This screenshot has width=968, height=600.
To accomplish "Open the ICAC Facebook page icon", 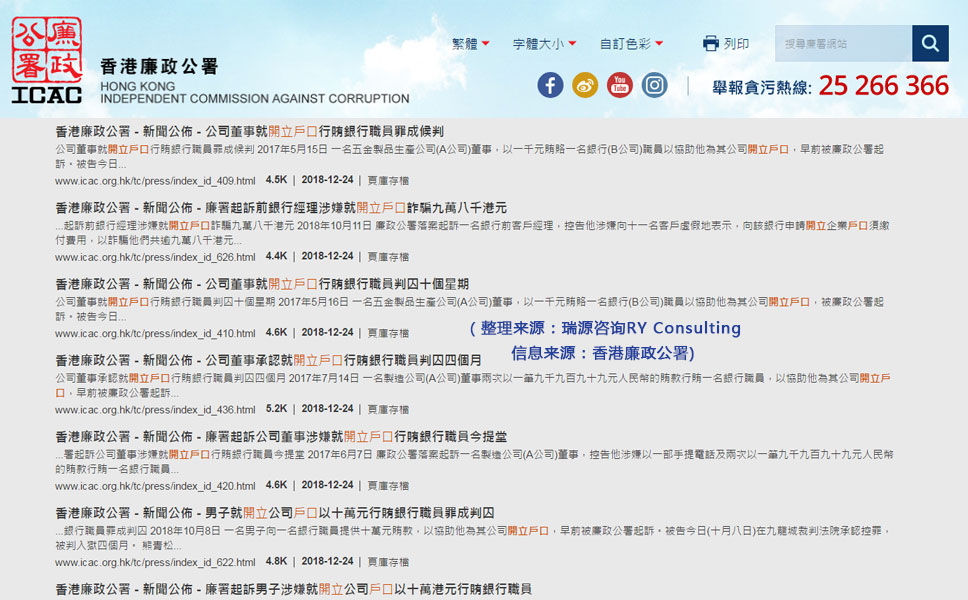I will 550,85.
